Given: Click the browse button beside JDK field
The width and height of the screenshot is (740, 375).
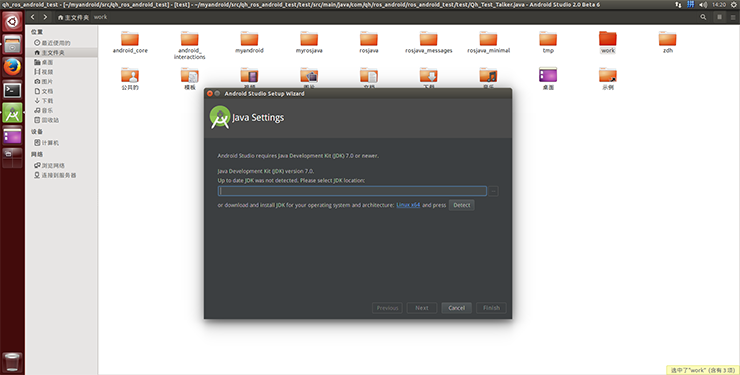Looking at the screenshot, I should coord(493,191).
